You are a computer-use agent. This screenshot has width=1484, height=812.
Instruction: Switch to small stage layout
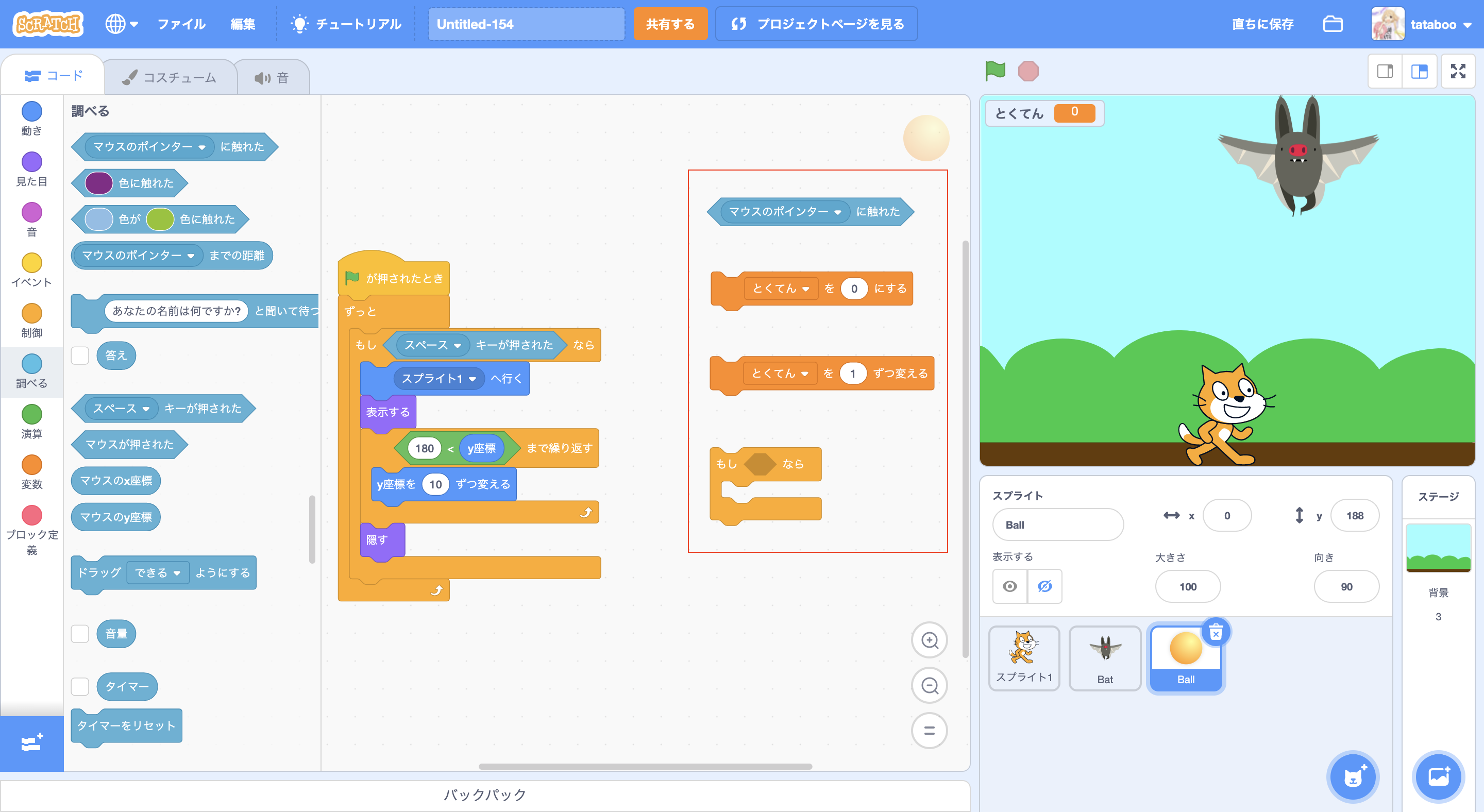(1385, 71)
